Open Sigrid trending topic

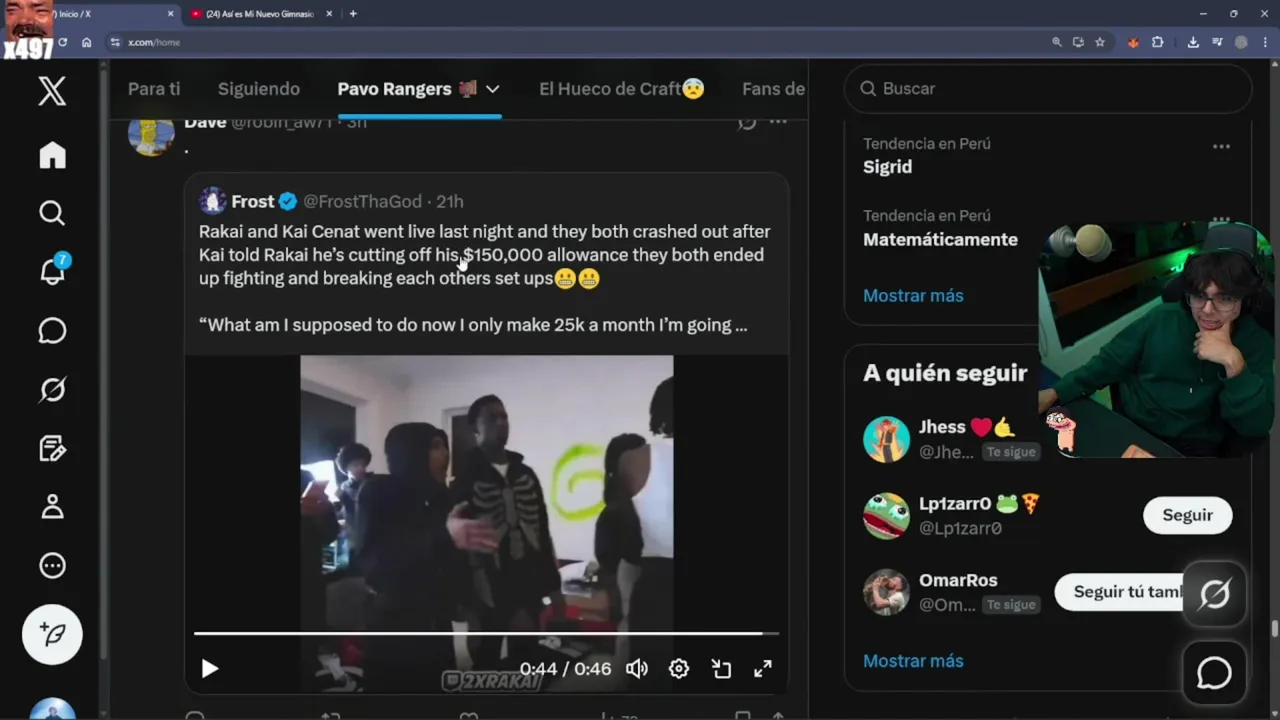(x=888, y=167)
